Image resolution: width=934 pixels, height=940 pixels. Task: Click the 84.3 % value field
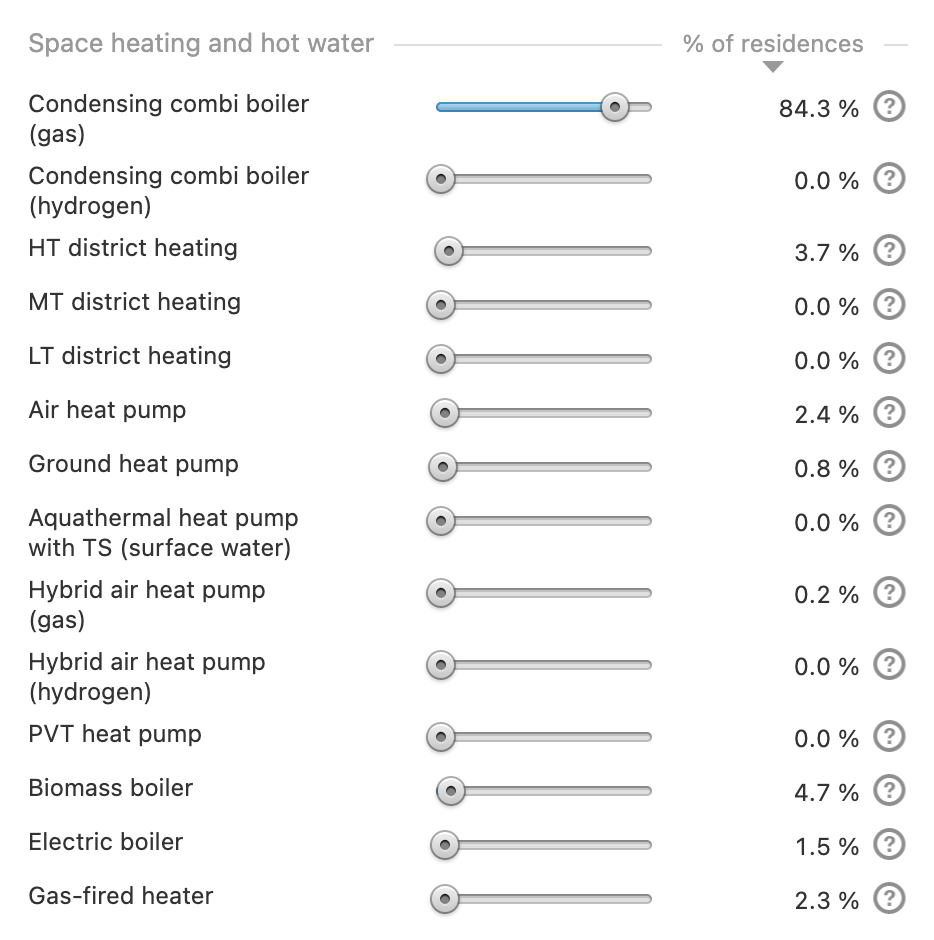(818, 109)
